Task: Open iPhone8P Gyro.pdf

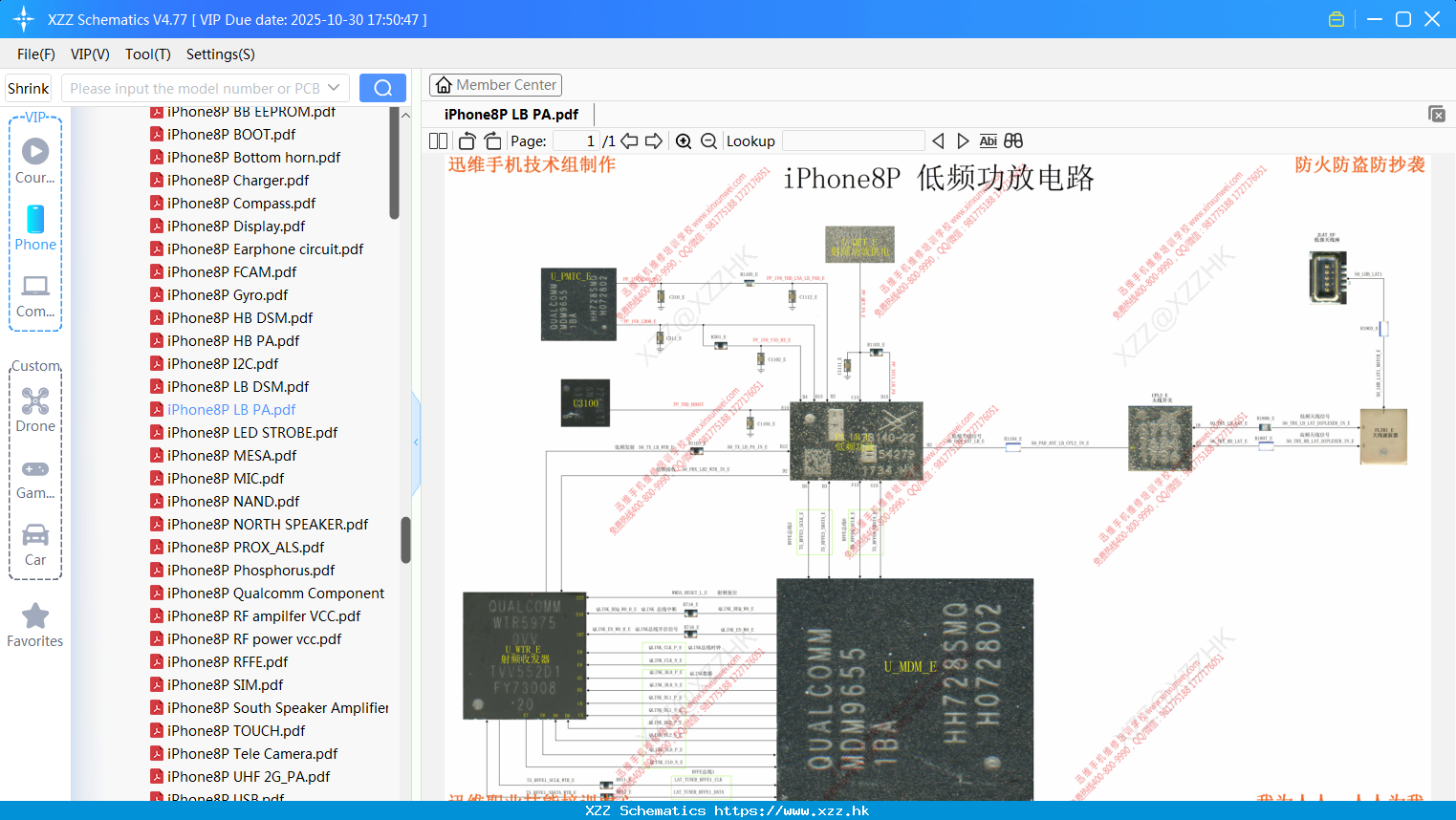Action: (x=228, y=294)
